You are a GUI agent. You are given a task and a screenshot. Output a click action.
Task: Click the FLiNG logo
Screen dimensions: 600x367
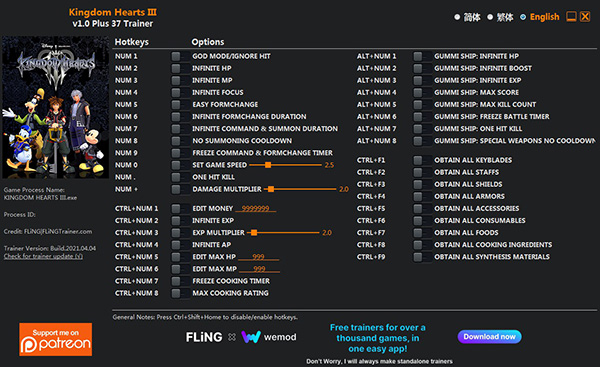pyautogui.click(x=204, y=337)
